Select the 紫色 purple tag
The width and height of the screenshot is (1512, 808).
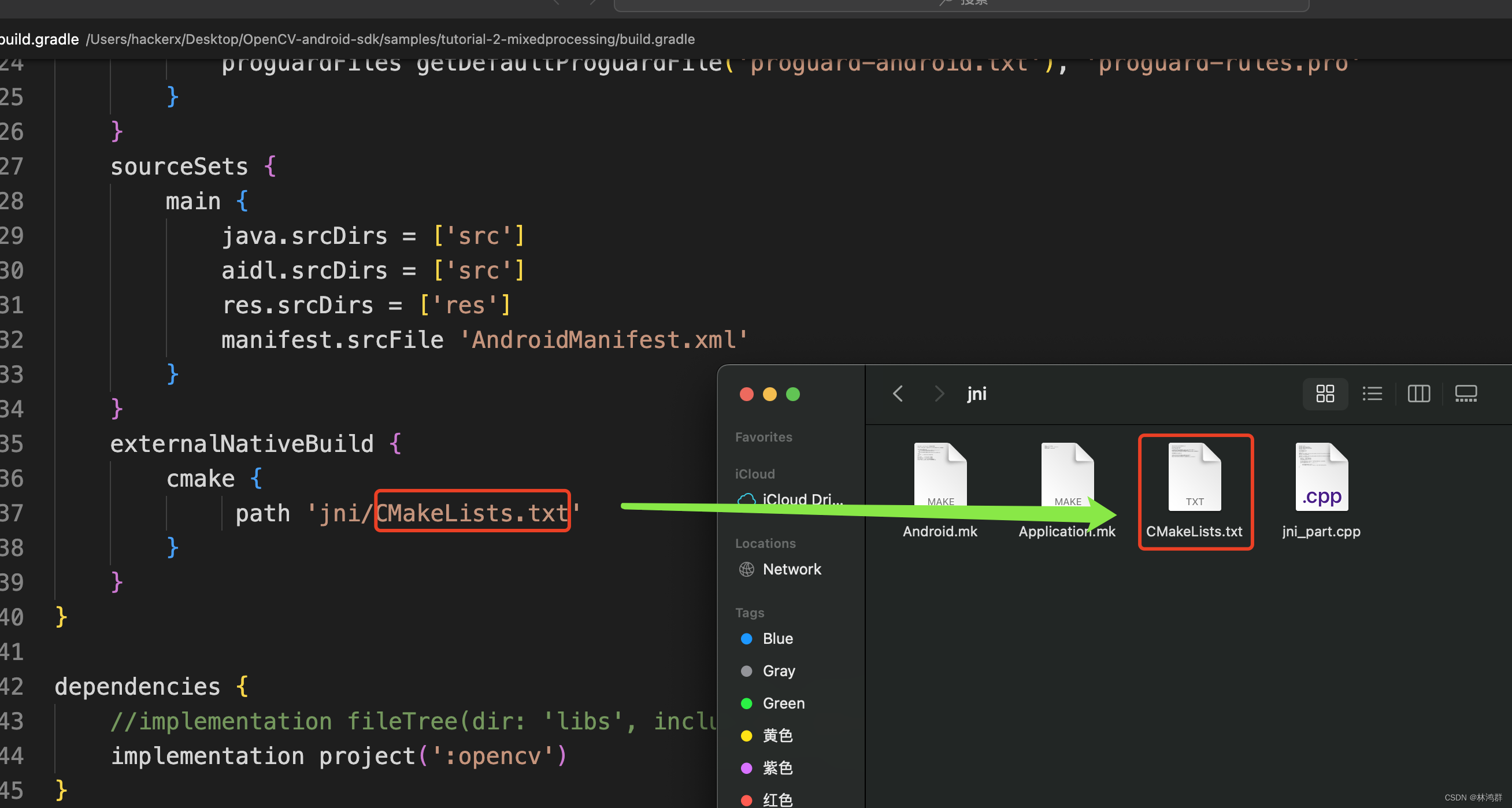[x=777, y=768]
